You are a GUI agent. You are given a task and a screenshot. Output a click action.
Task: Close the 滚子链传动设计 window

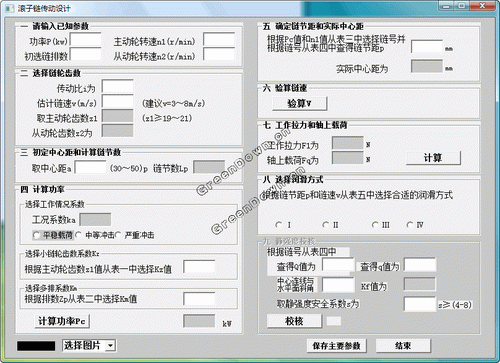click(483, 5)
